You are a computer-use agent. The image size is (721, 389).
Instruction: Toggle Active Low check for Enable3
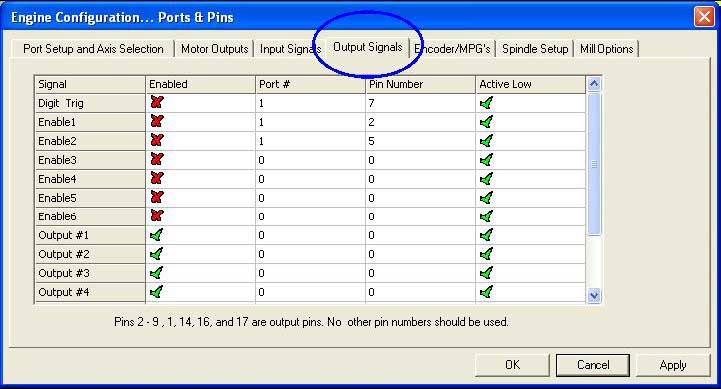486,160
